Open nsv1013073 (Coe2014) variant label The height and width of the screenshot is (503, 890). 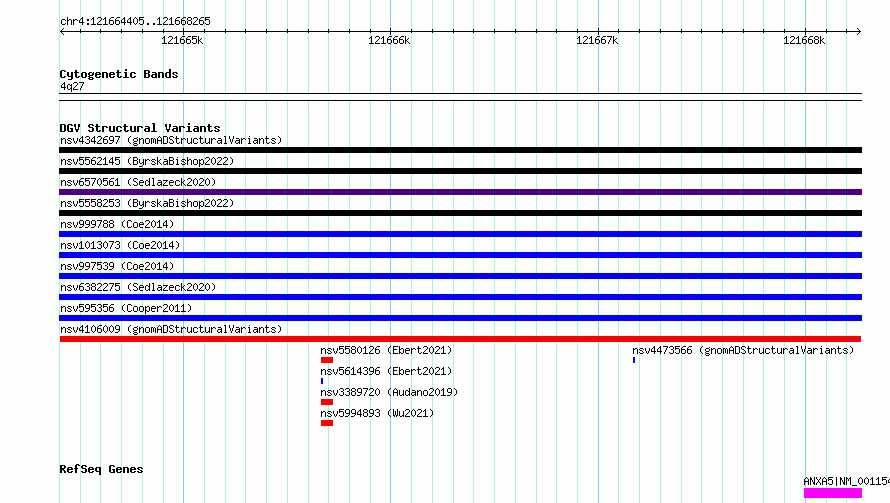coord(120,245)
